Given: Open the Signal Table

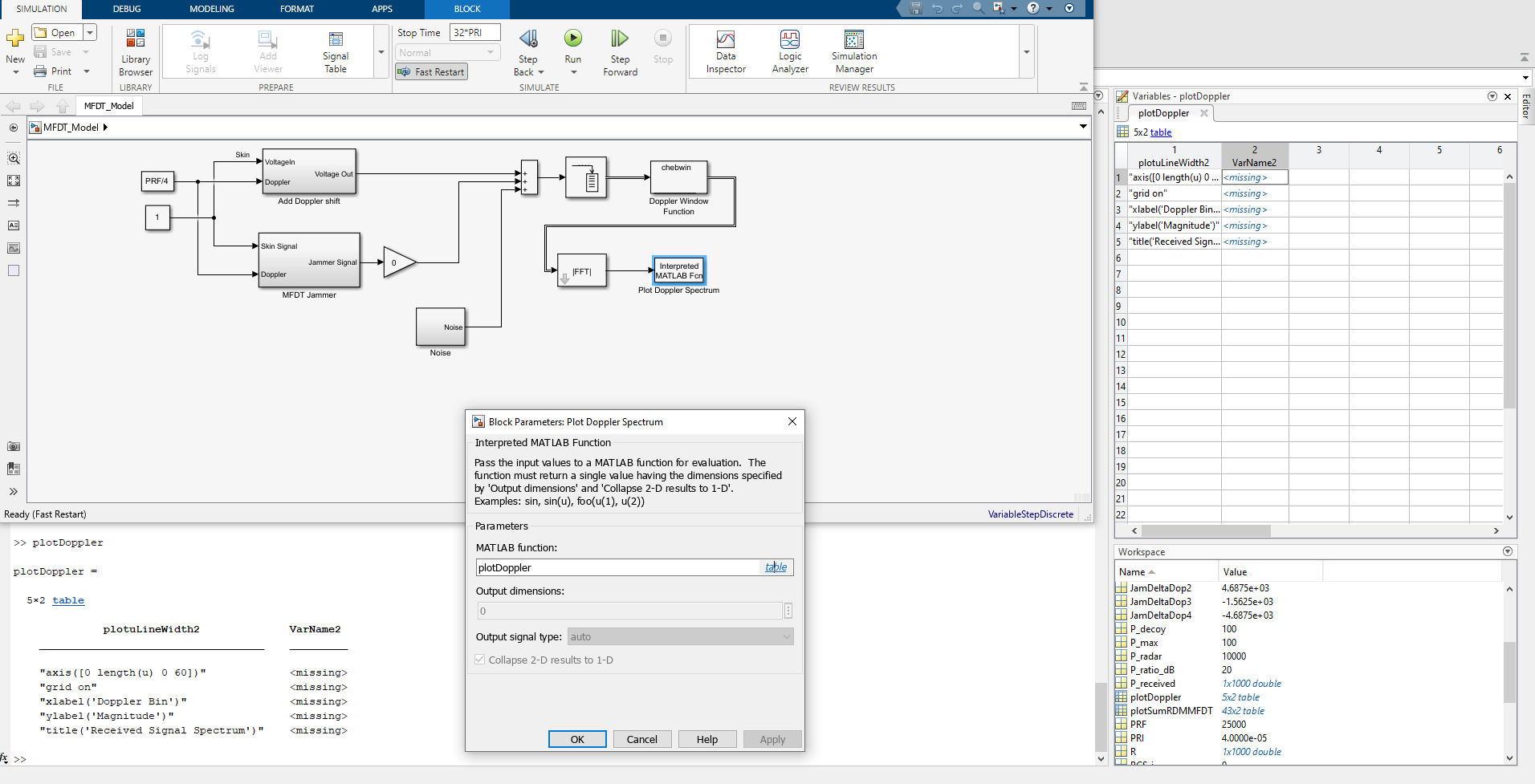Looking at the screenshot, I should pyautogui.click(x=335, y=51).
